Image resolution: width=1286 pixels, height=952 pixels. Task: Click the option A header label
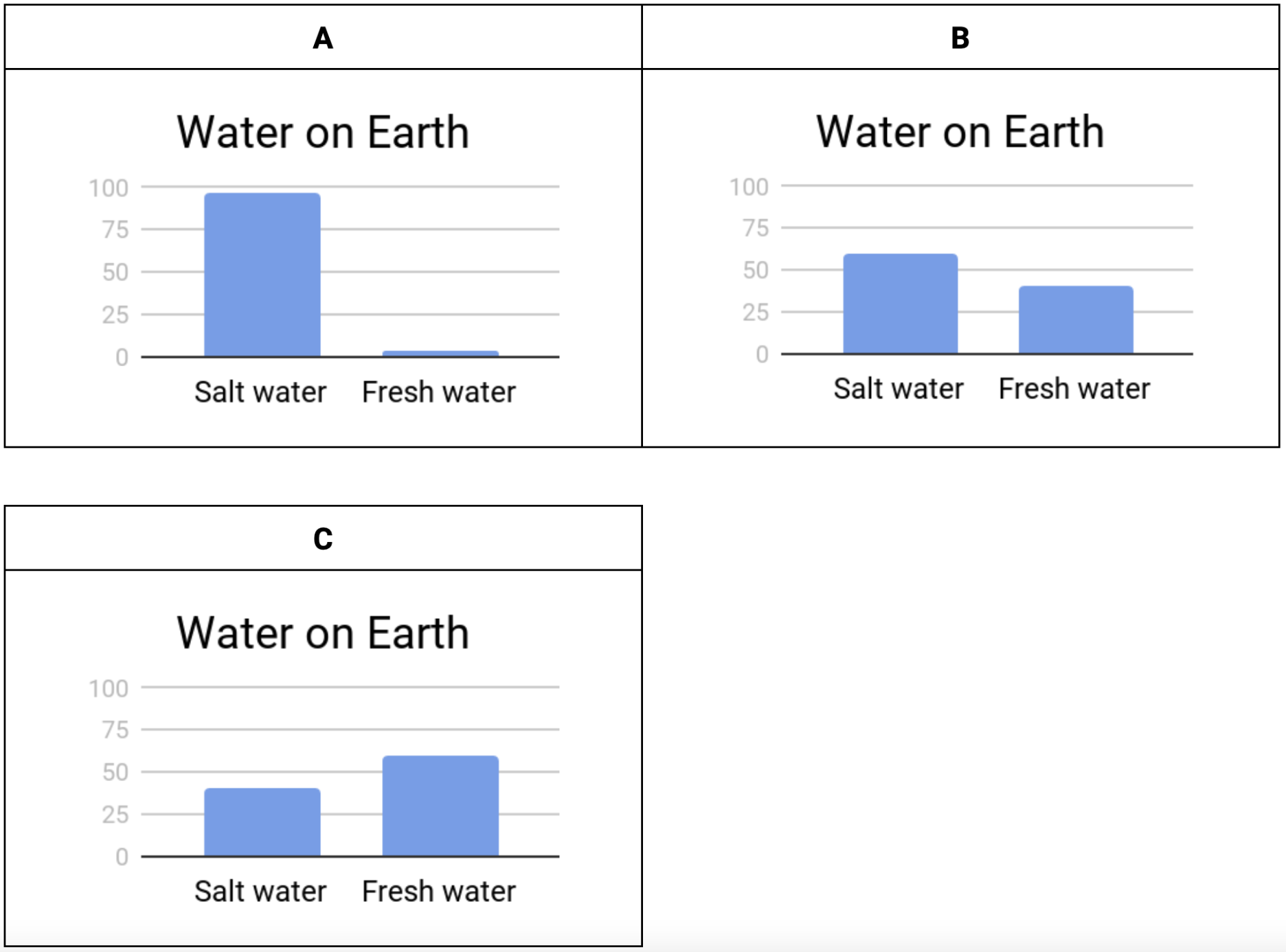pos(323,38)
